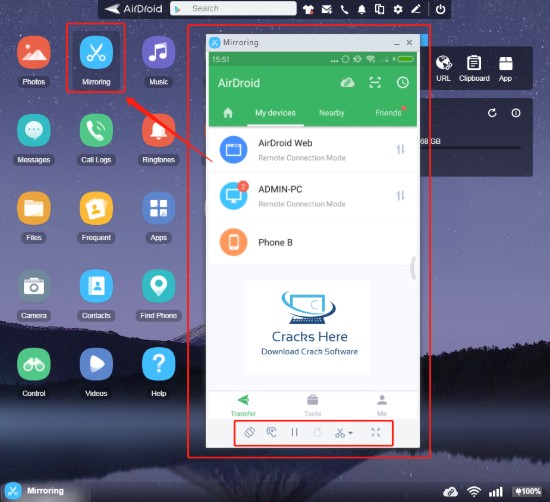Viewport: 550px width, 502px height.
Task: Click the devices icon in top bar
Action: pos(380,9)
